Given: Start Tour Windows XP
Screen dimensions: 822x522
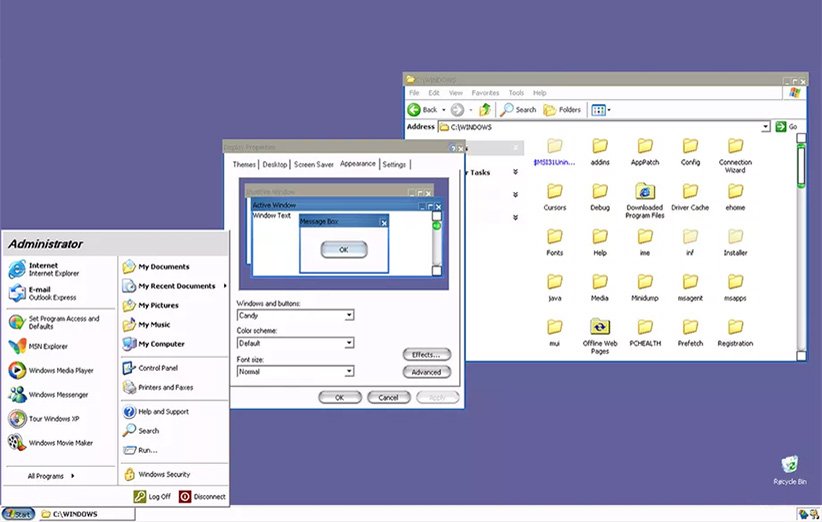Looking at the screenshot, I should click(x=44, y=418).
